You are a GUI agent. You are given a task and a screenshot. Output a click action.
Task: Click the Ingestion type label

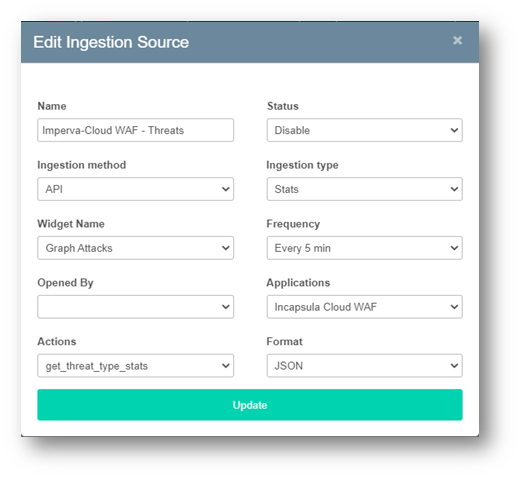[x=302, y=165]
